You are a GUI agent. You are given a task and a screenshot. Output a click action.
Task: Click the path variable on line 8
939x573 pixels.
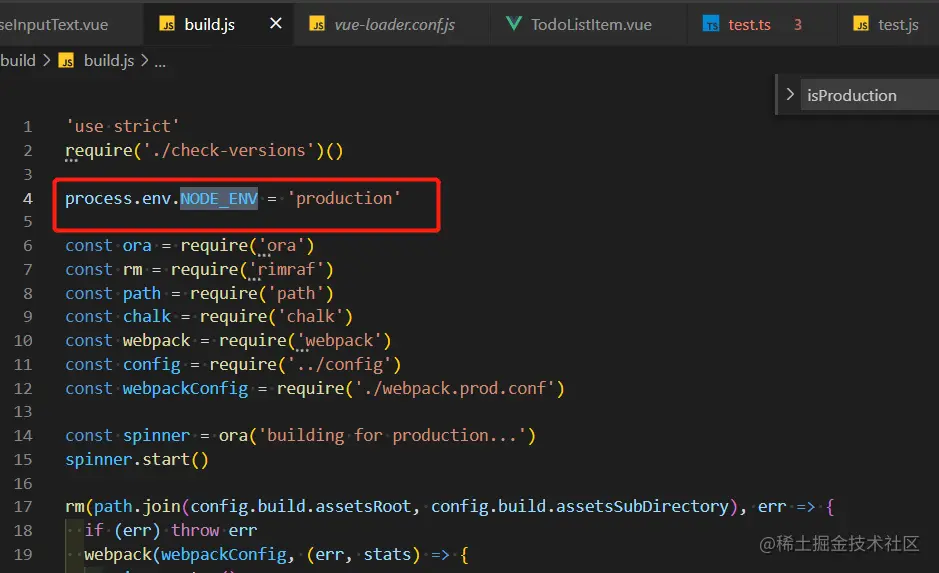click(142, 293)
